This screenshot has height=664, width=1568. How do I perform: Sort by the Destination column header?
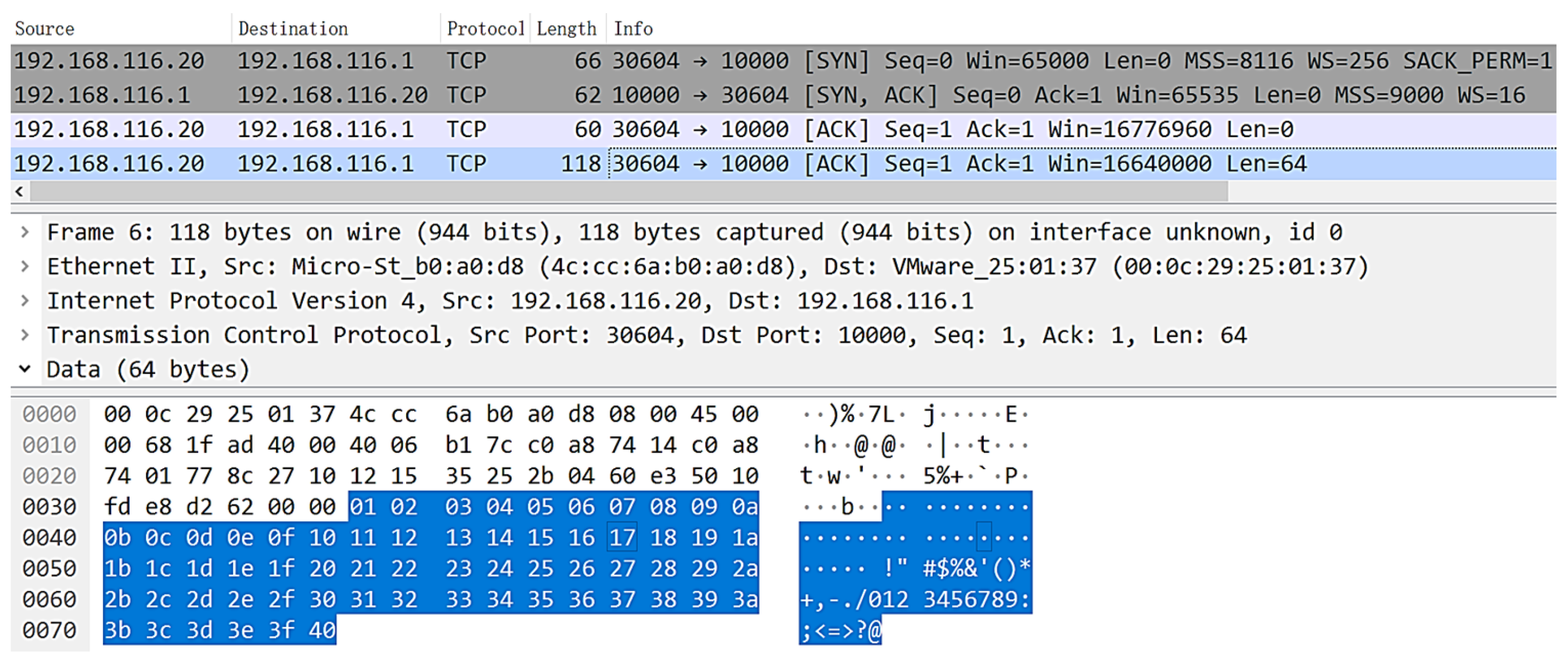[293, 29]
